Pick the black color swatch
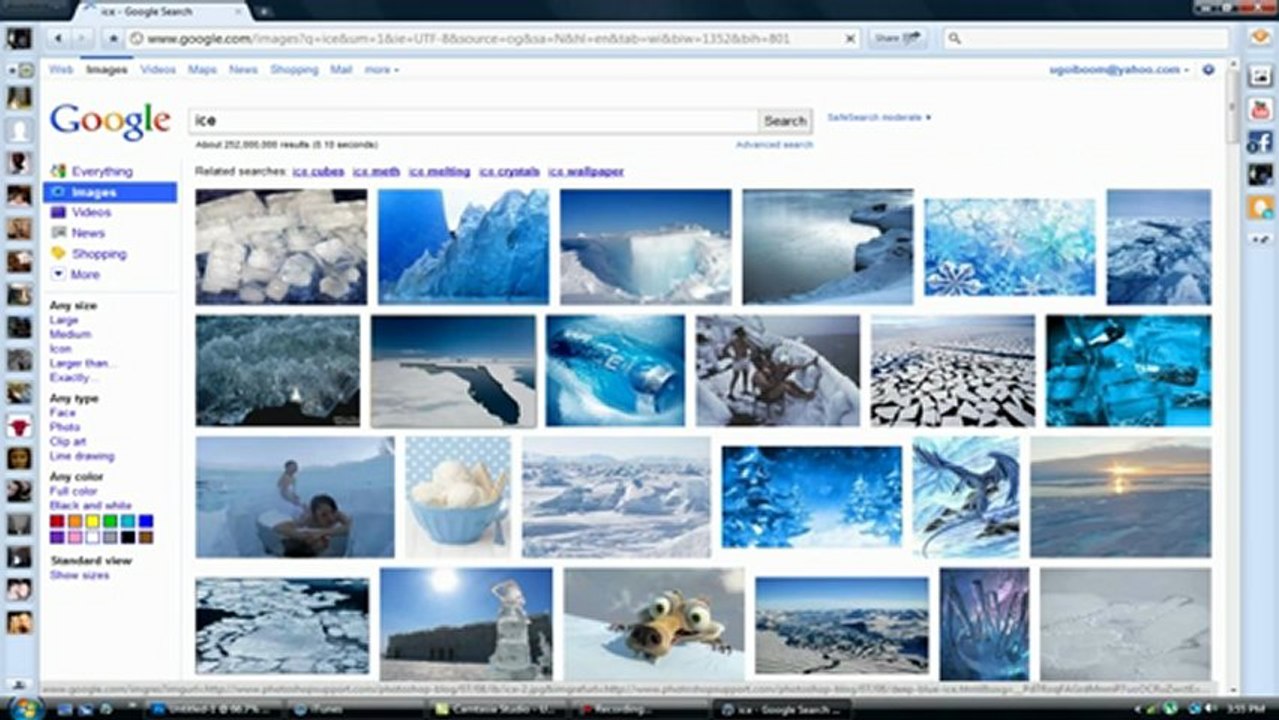The height and width of the screenshot is (720, 1279). click(128, 537)
